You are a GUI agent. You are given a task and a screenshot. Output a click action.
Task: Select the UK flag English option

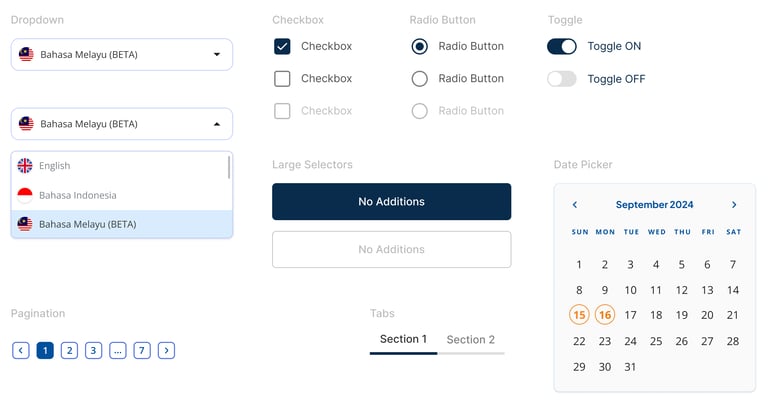pos(121,166)
